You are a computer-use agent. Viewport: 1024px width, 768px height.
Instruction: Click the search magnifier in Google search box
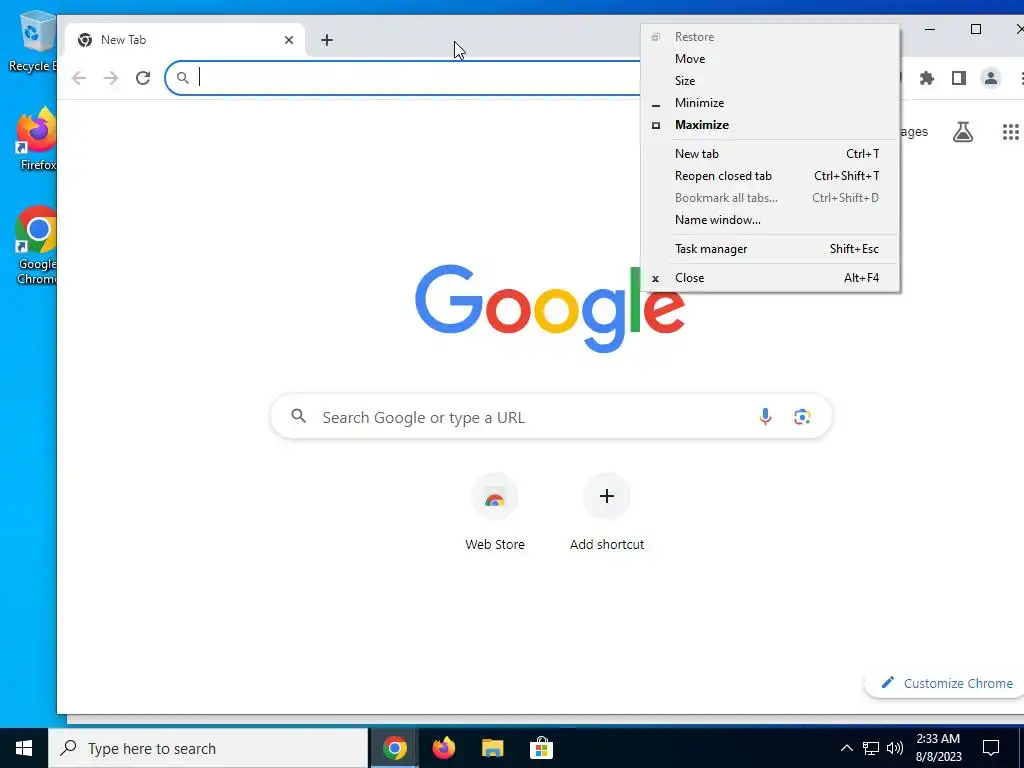[298, 416]
